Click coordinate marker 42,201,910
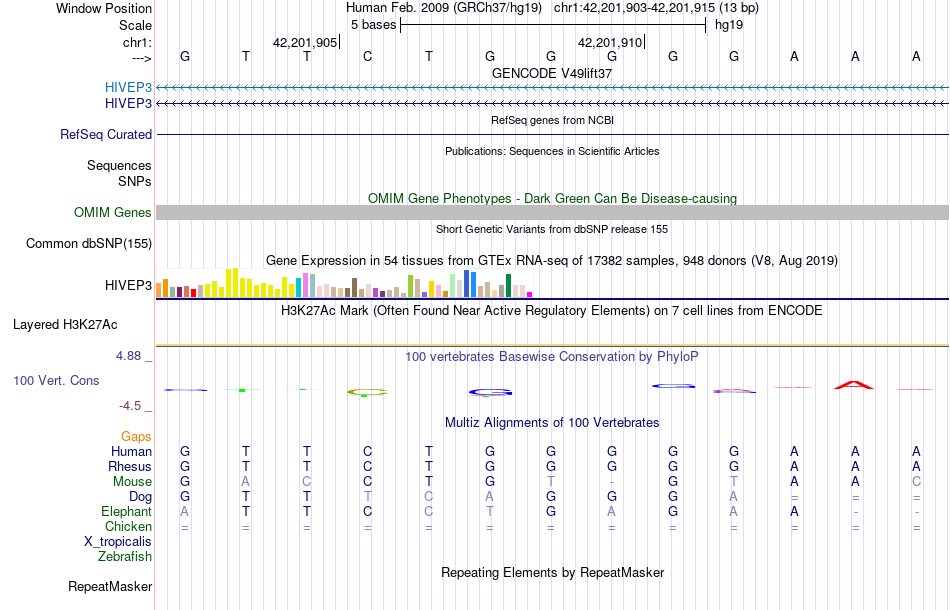The height and width of the screenshot is (610, 950). [x=610, y=42]
